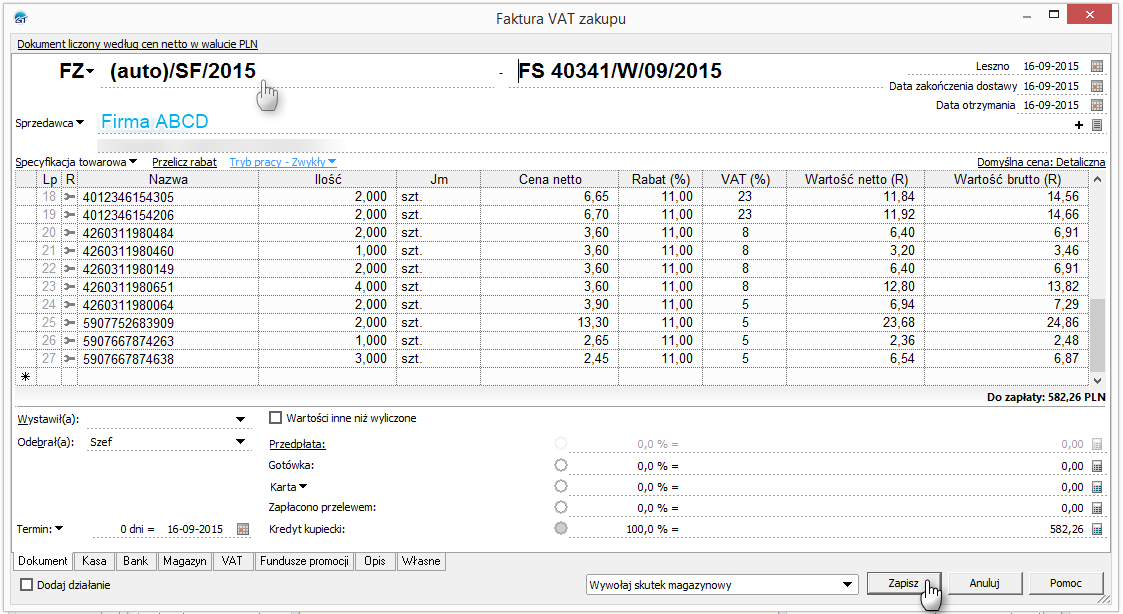Open calendar icon next to Termin date
Image resolution: width=1123 pixels, height=614 pixels.
click(243, 529)
